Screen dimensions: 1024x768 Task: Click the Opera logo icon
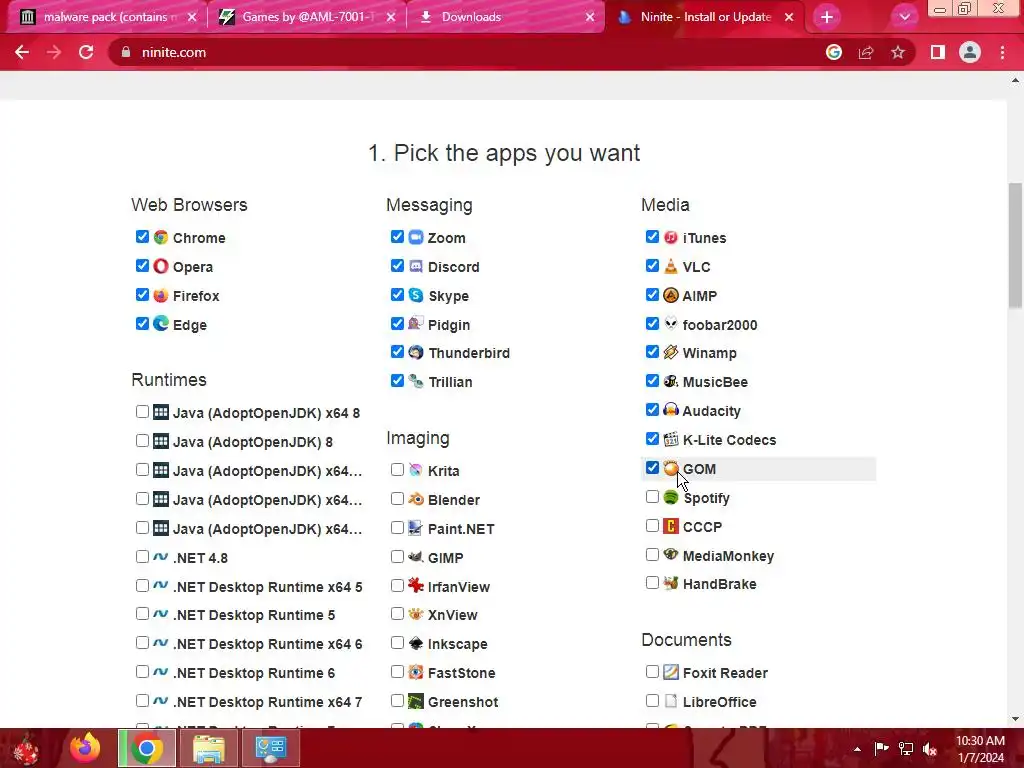[x=161, y=266]
